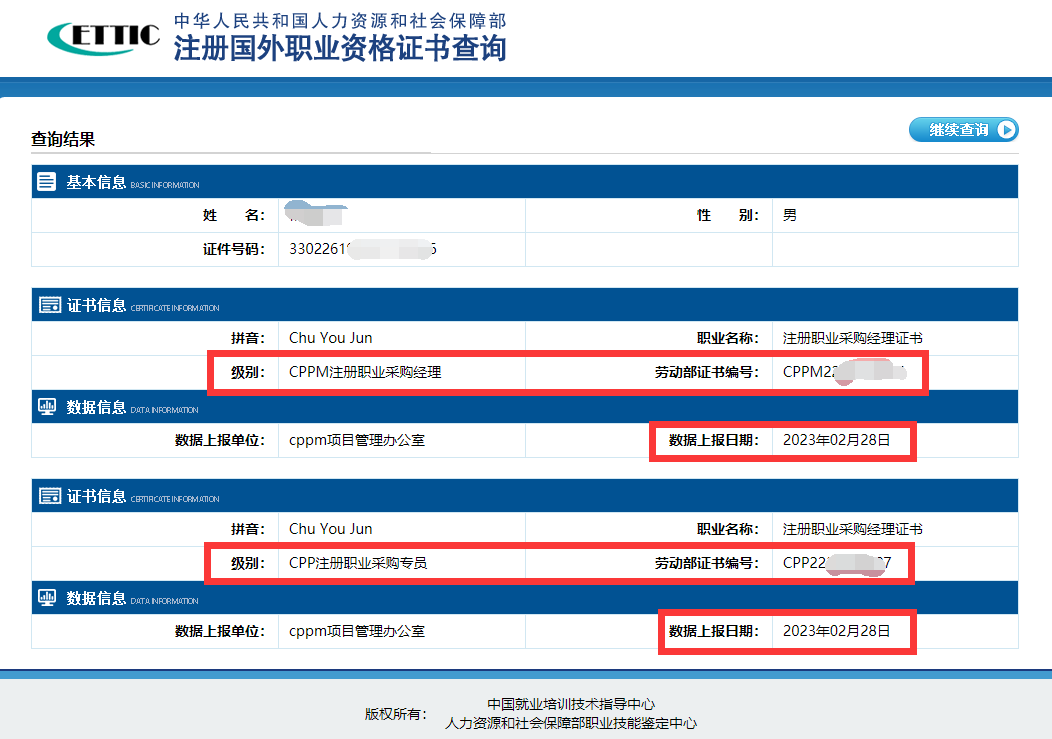The image size is (1052, 739).
Task: Click the 基本信息 section list icon
Action: [x=46, y=182]
